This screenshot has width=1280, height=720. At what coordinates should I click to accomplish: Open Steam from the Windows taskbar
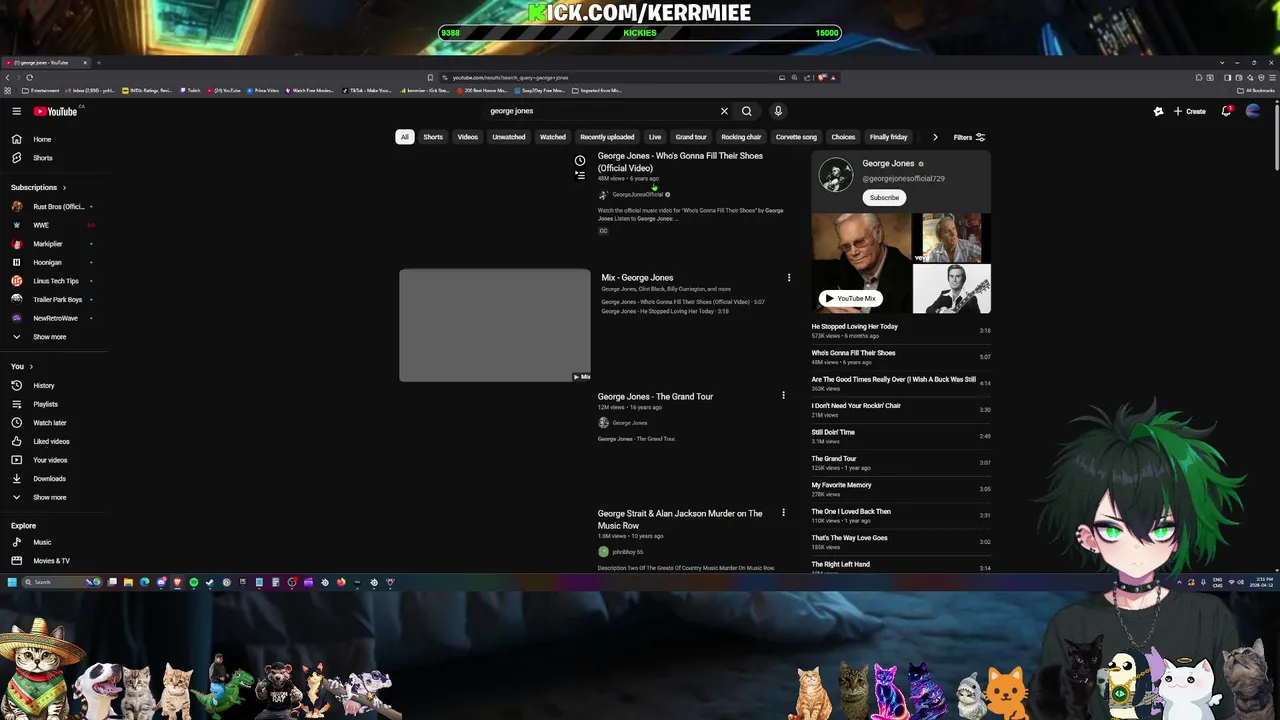210,582
